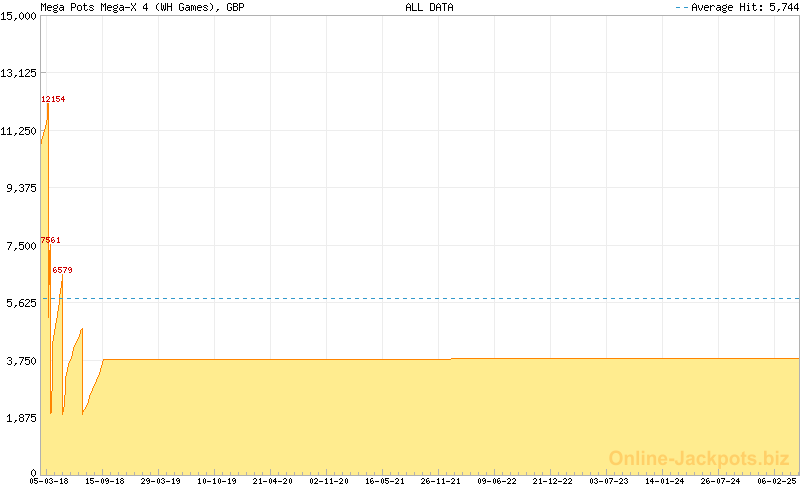Select the 26-11-21 date label
This screenshot has height=490, width=800.
(x=440, y=481)
